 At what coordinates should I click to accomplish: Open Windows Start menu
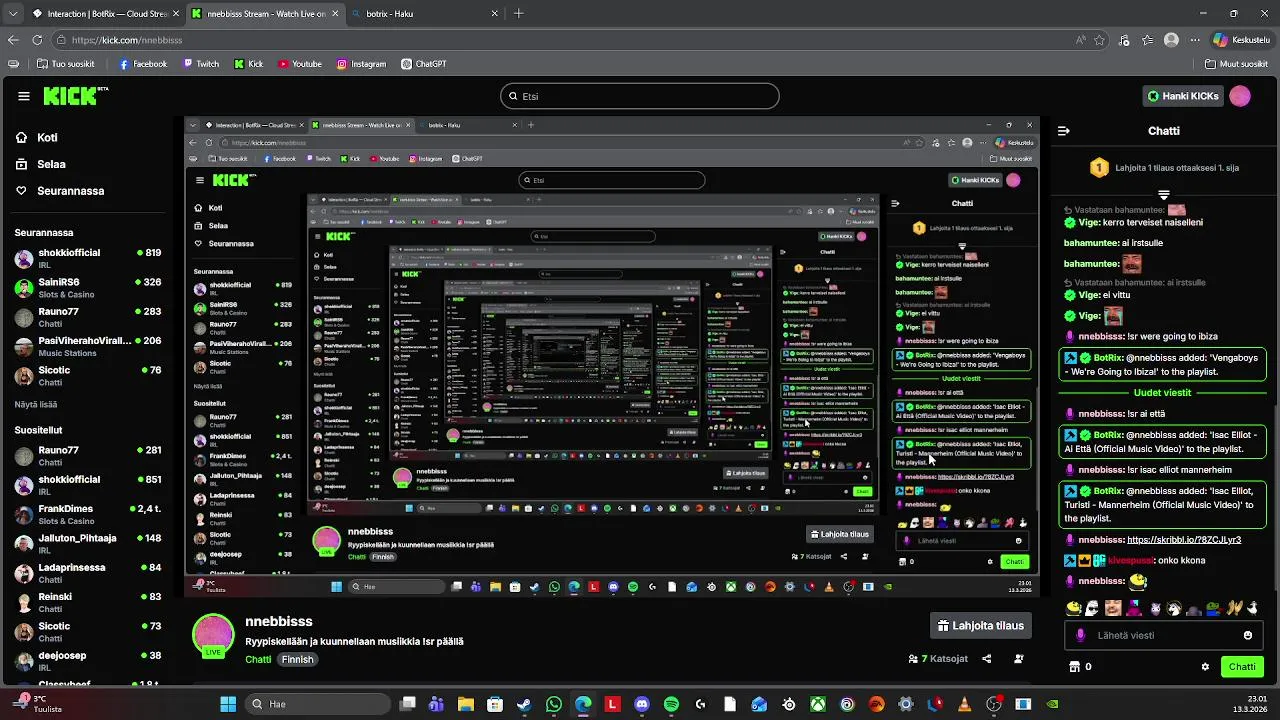click(228, 704)
